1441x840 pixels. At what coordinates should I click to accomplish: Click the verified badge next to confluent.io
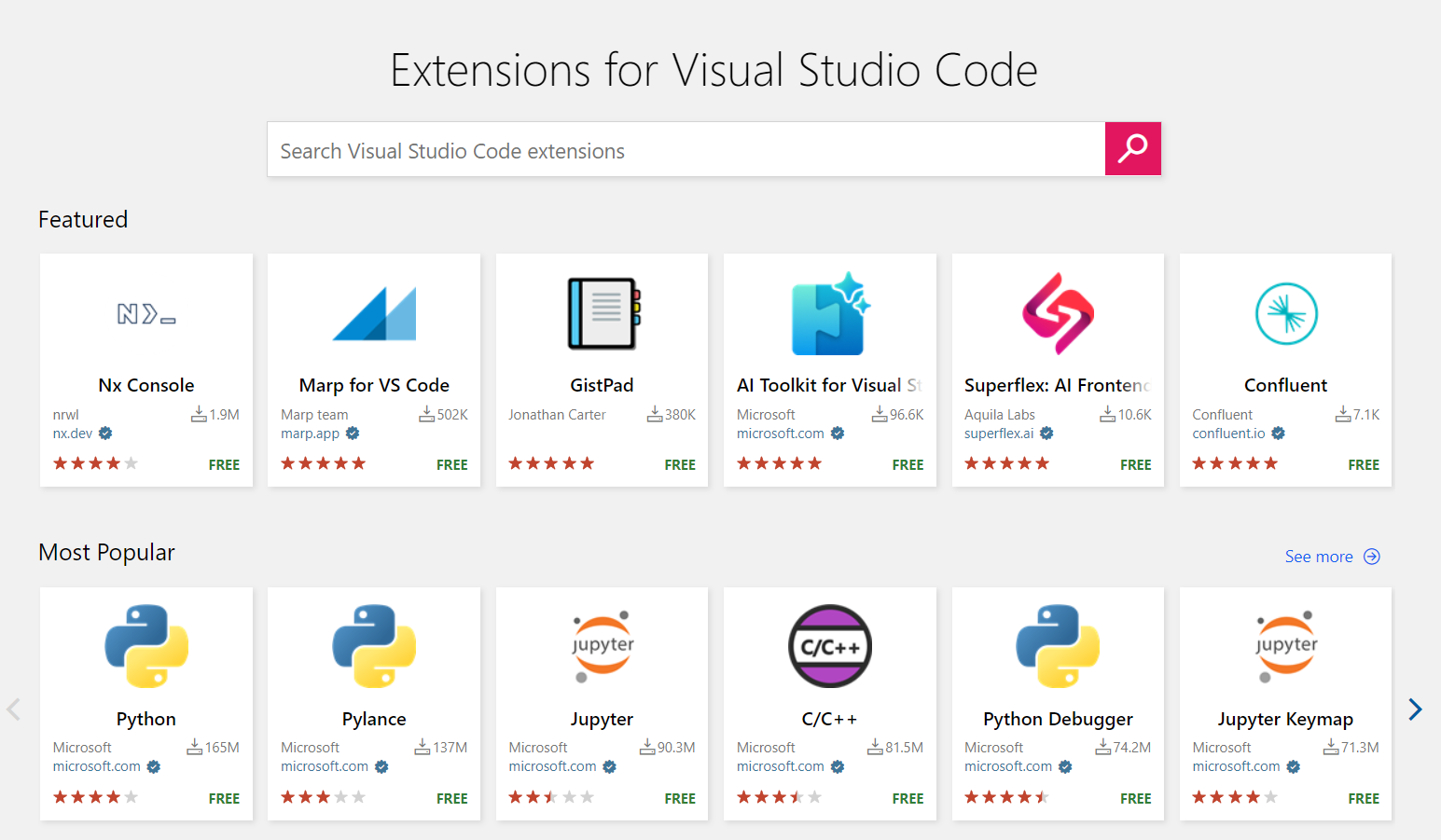click(1279, 434)
